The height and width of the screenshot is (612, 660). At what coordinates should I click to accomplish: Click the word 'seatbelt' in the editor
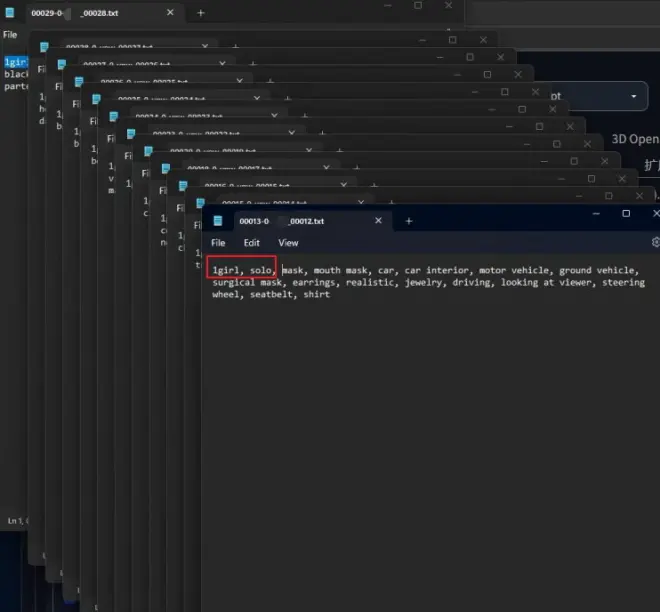pyautogui.click(x=271, y=294)
